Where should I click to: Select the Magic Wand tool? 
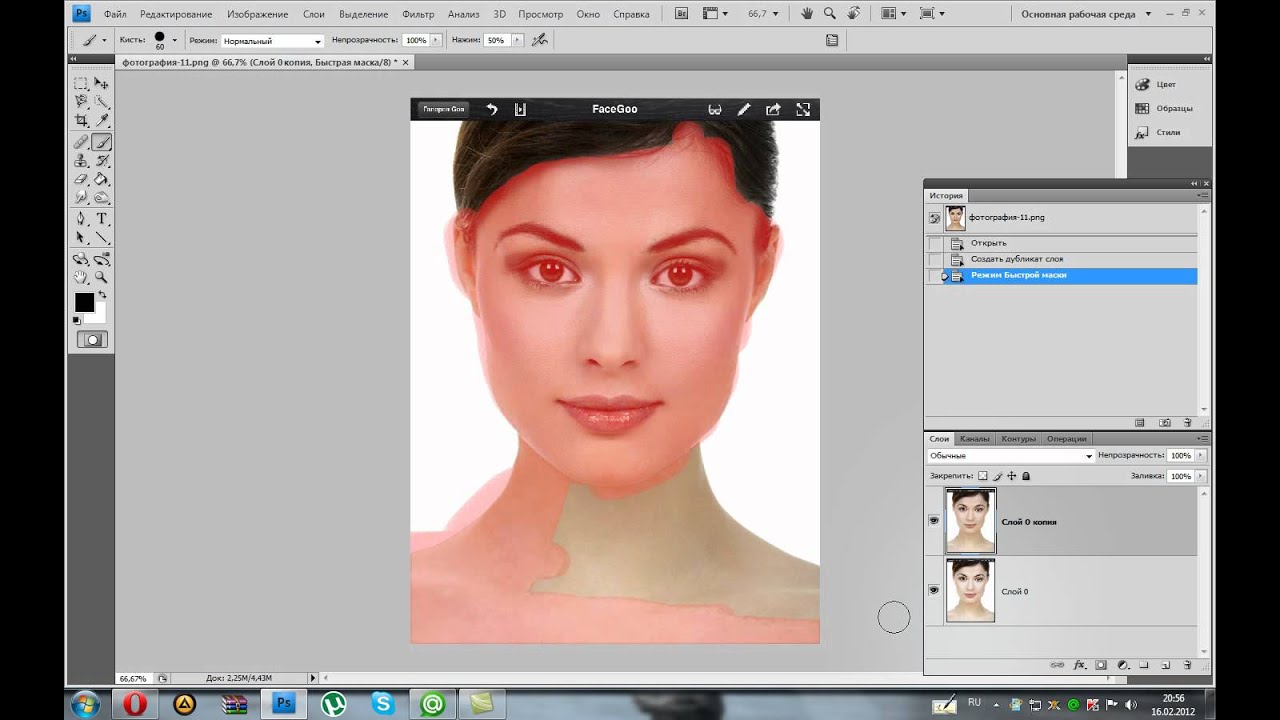tap(101, 102)
